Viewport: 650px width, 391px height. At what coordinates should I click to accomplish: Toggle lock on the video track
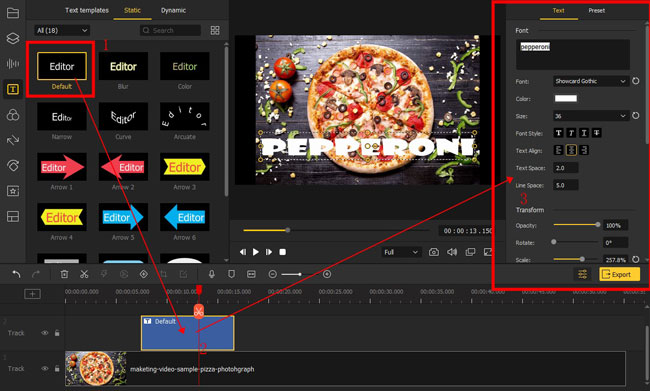(57, 369)
